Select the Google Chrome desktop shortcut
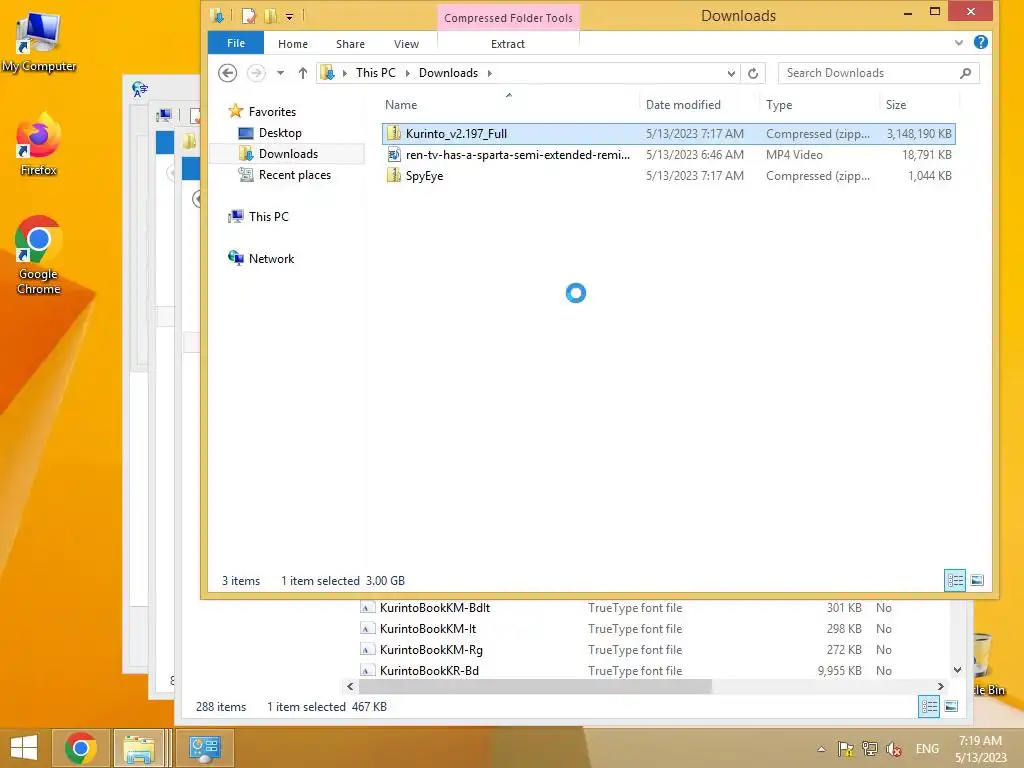 [39, 255]
